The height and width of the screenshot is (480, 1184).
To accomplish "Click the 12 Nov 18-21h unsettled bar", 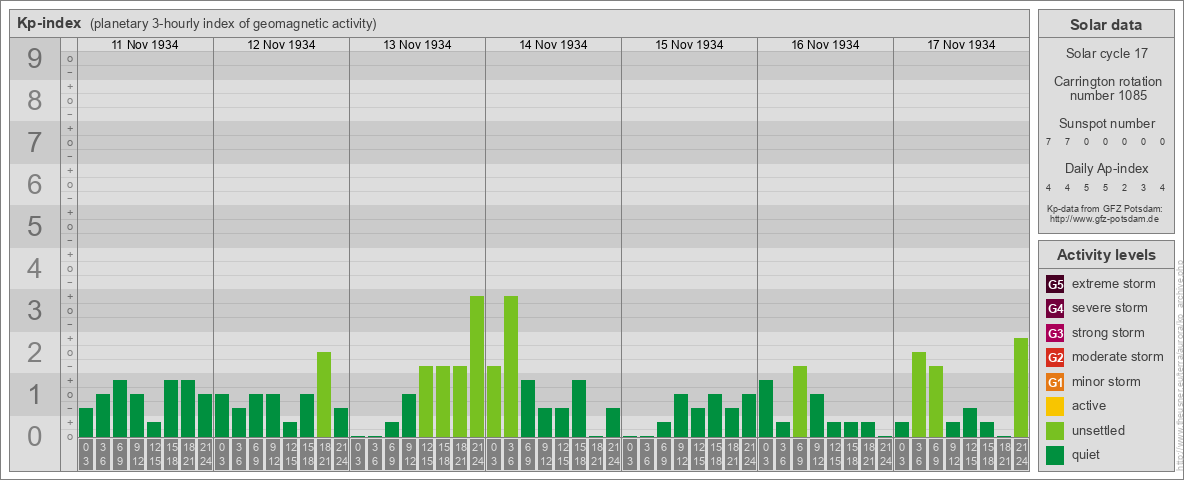I will point(324,395).
